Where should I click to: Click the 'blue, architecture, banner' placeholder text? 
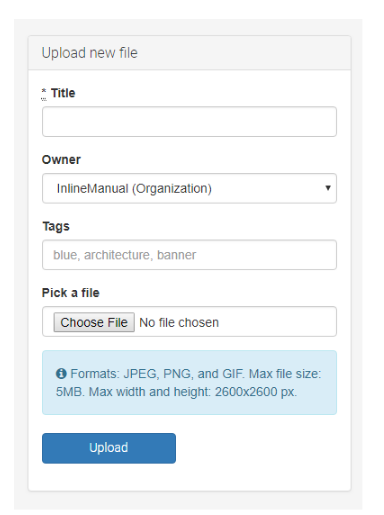(125, 255)
